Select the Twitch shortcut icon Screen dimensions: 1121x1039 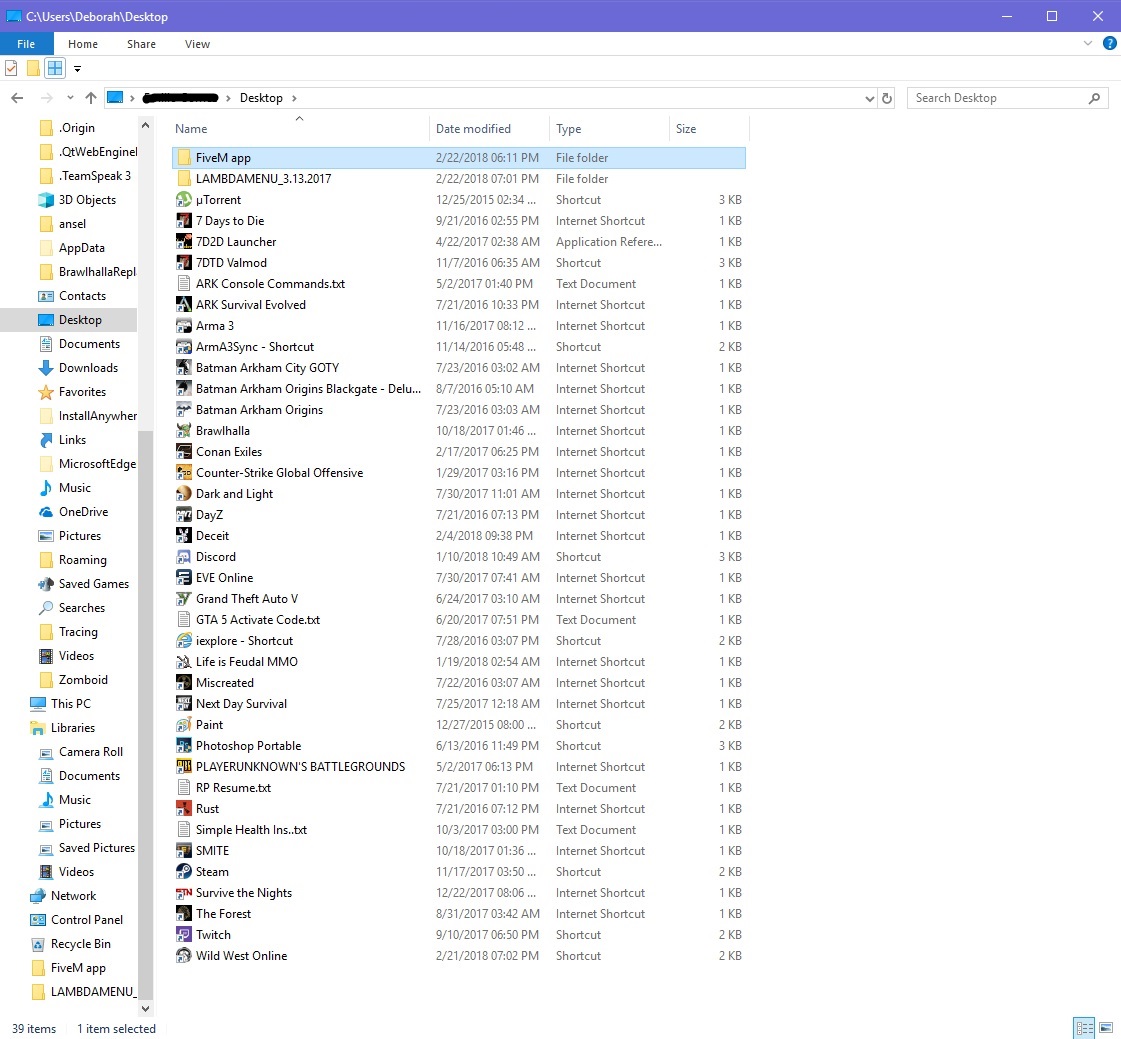point(184,935)
